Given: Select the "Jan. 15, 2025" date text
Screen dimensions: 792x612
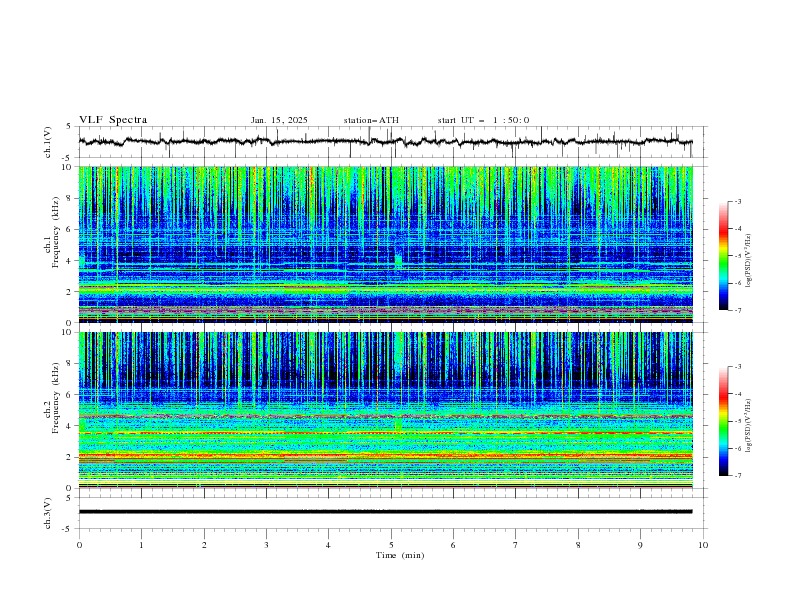Looking at the screenshot, I should [279, 120].
